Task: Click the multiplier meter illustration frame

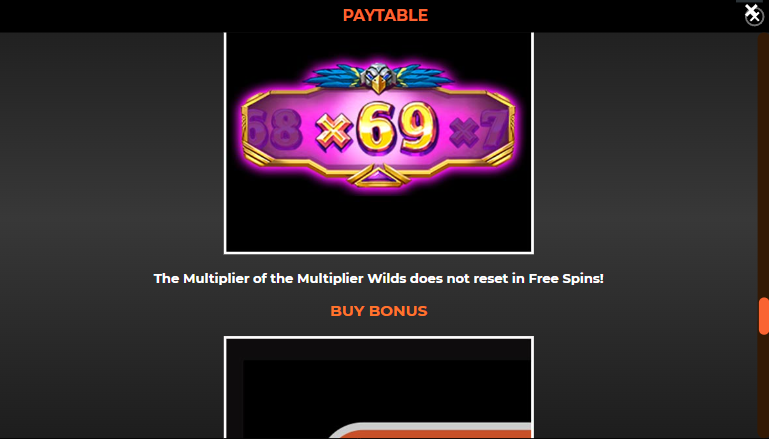Action: point(379,143)
